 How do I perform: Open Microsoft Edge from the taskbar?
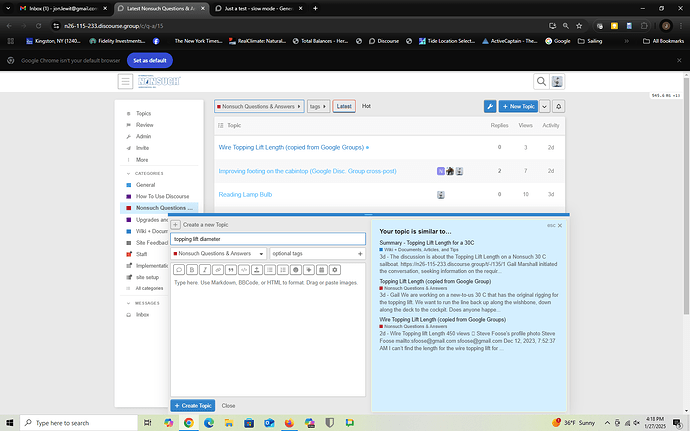[209, 423]
